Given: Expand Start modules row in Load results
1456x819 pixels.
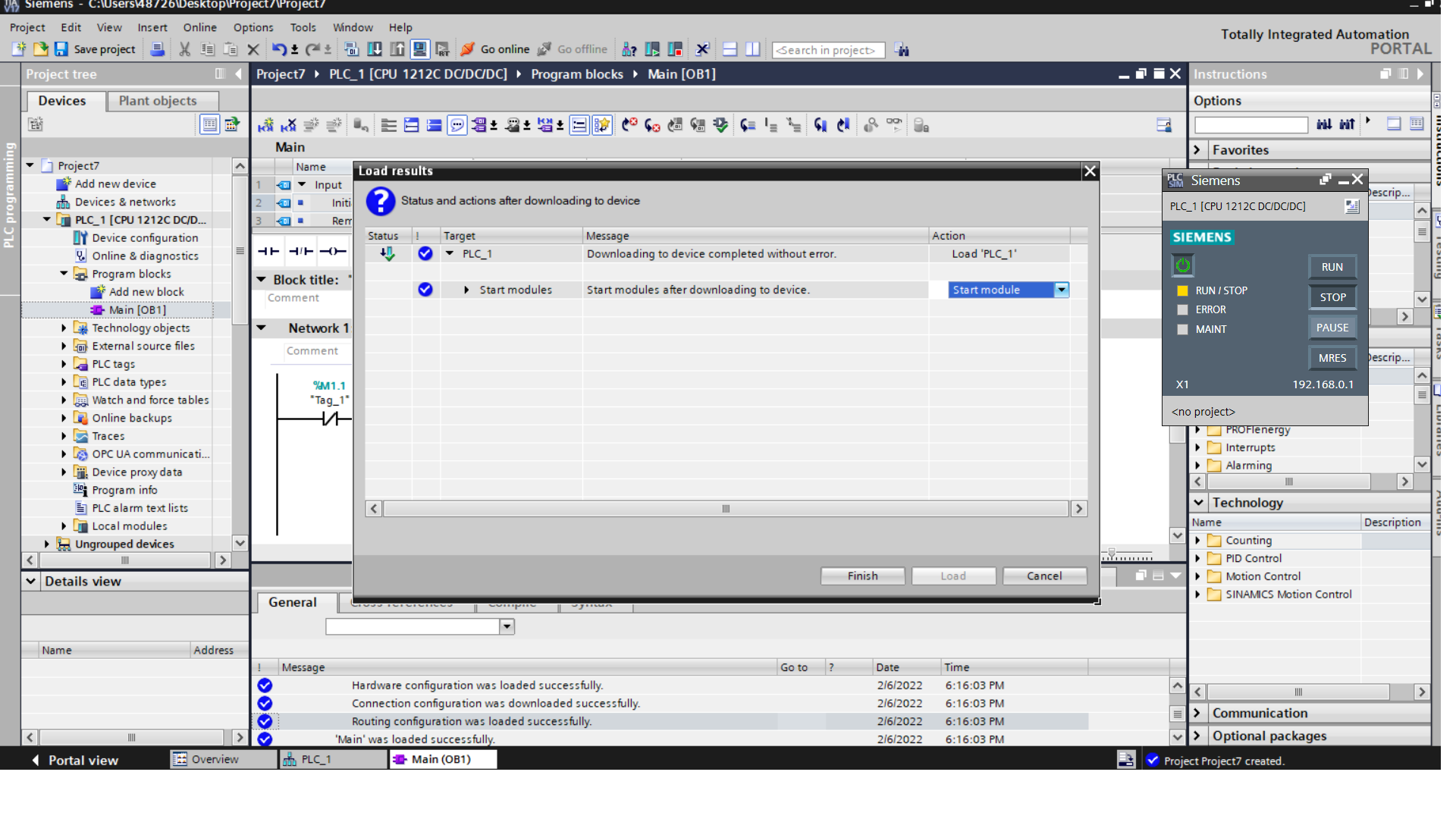Looking at the screenshot, I should point(466,290).
